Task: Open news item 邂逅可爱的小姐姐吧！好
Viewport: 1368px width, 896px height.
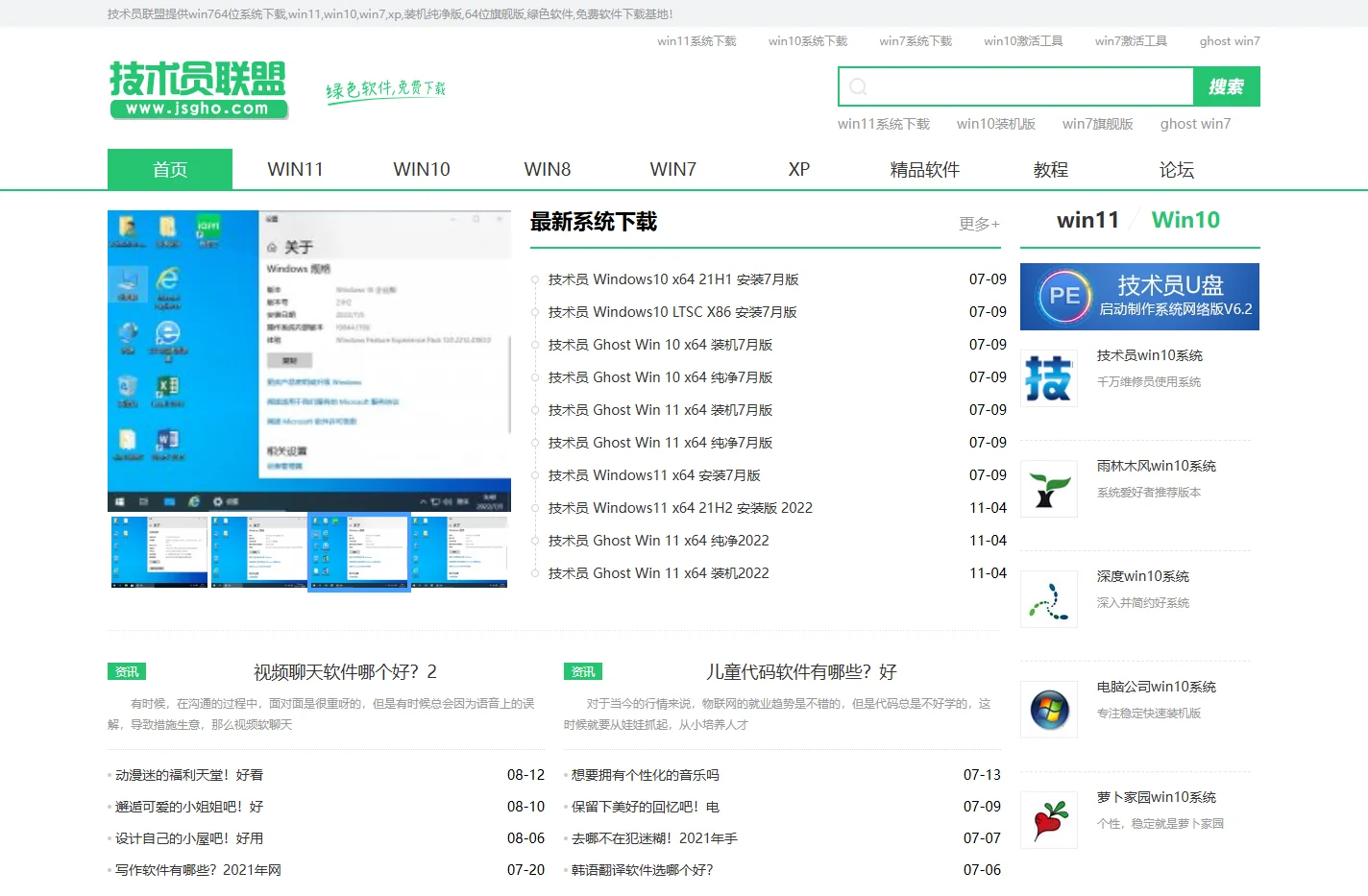Action: 189,807
